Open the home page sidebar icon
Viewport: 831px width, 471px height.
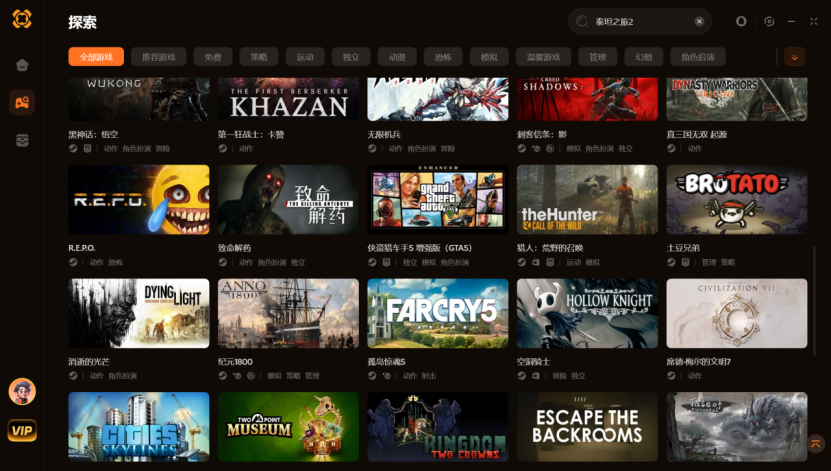point(22,65)
